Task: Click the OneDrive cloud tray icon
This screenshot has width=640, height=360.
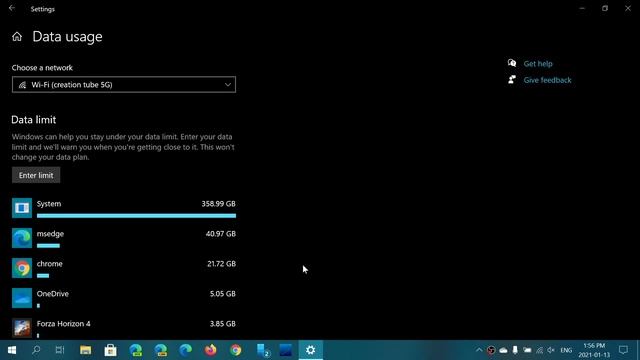Action: coord(503,350)
